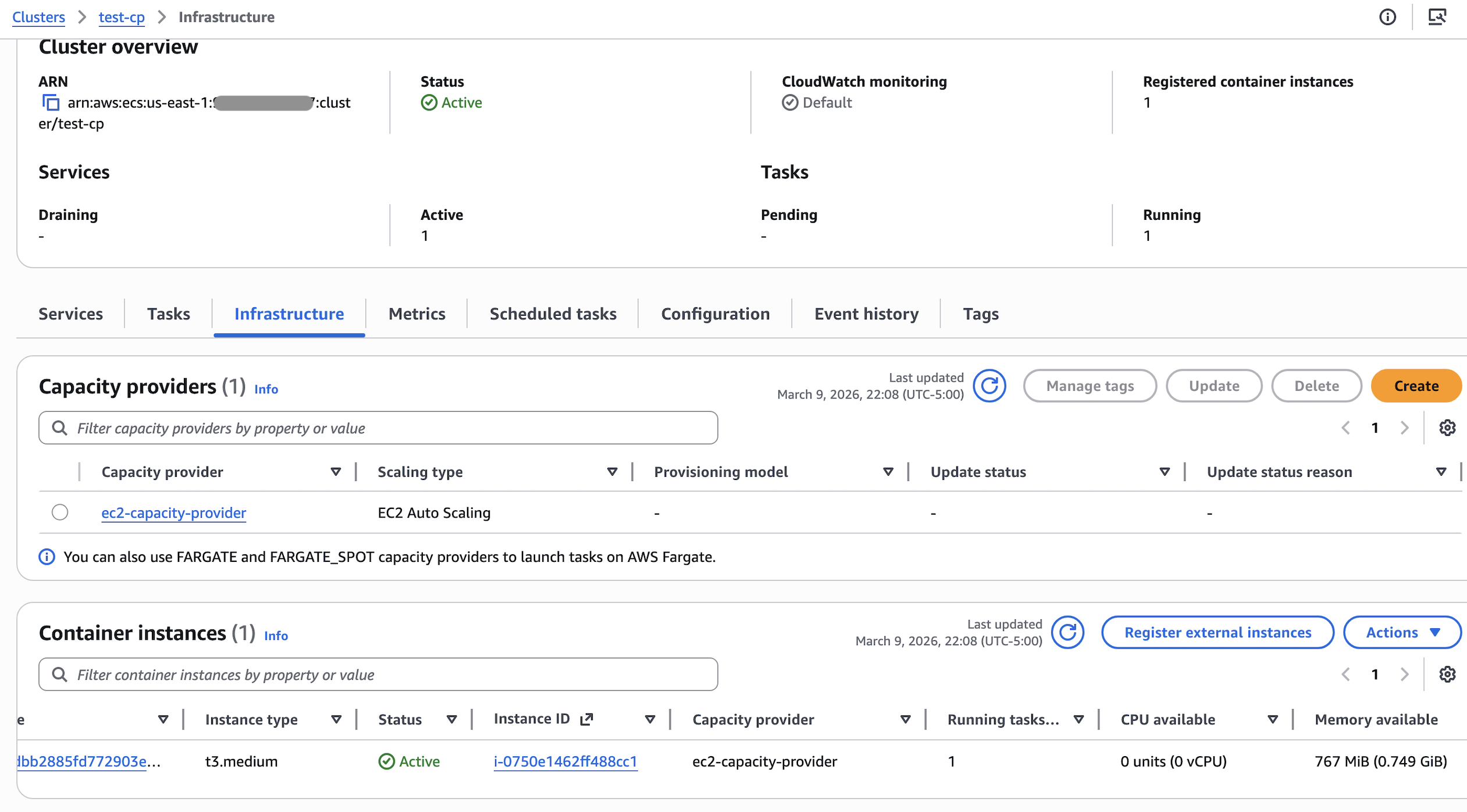Open Capacity providers table settings gear
Viewport: 1467px width, 812px height.
click(x=1447, y=428)
